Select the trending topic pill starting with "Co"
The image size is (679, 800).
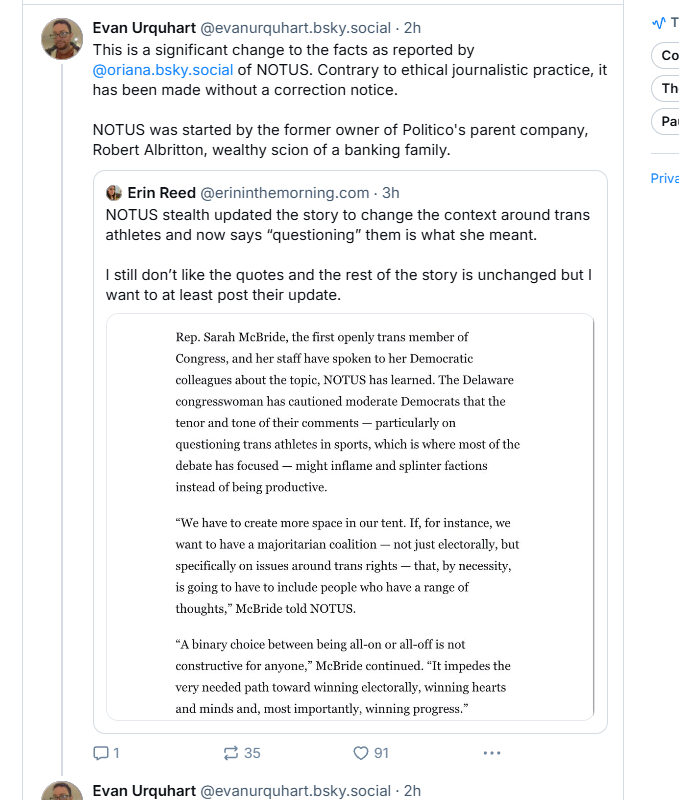click(x=667, y=55)
